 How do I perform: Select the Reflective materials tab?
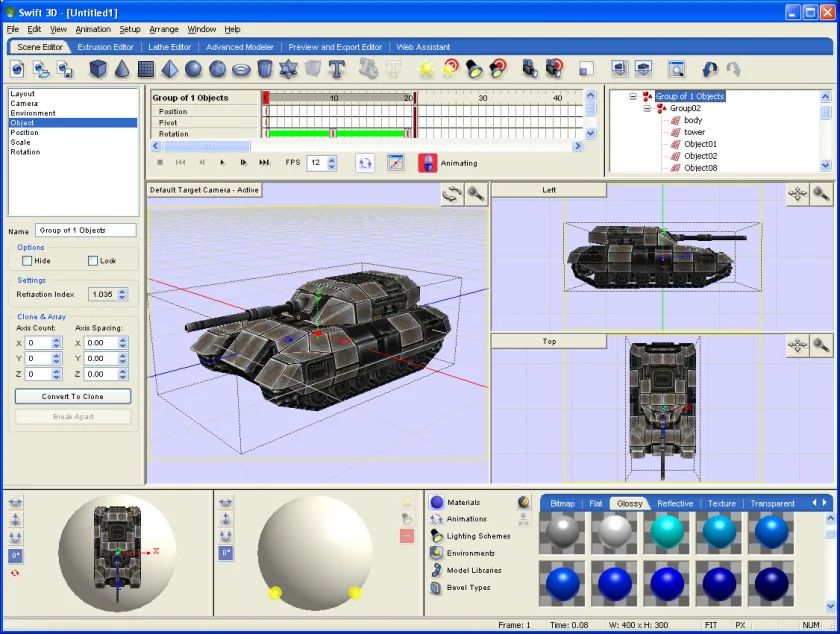tap(675, 504)
